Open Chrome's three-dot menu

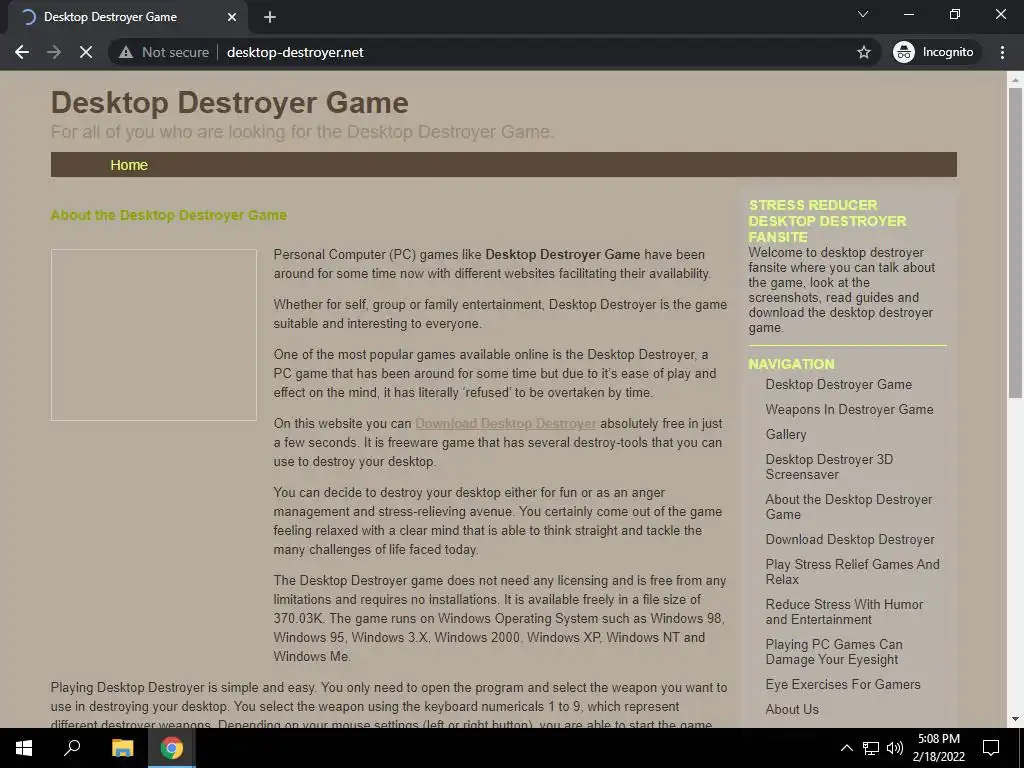pyautogui.click(x=1002, y=52)
